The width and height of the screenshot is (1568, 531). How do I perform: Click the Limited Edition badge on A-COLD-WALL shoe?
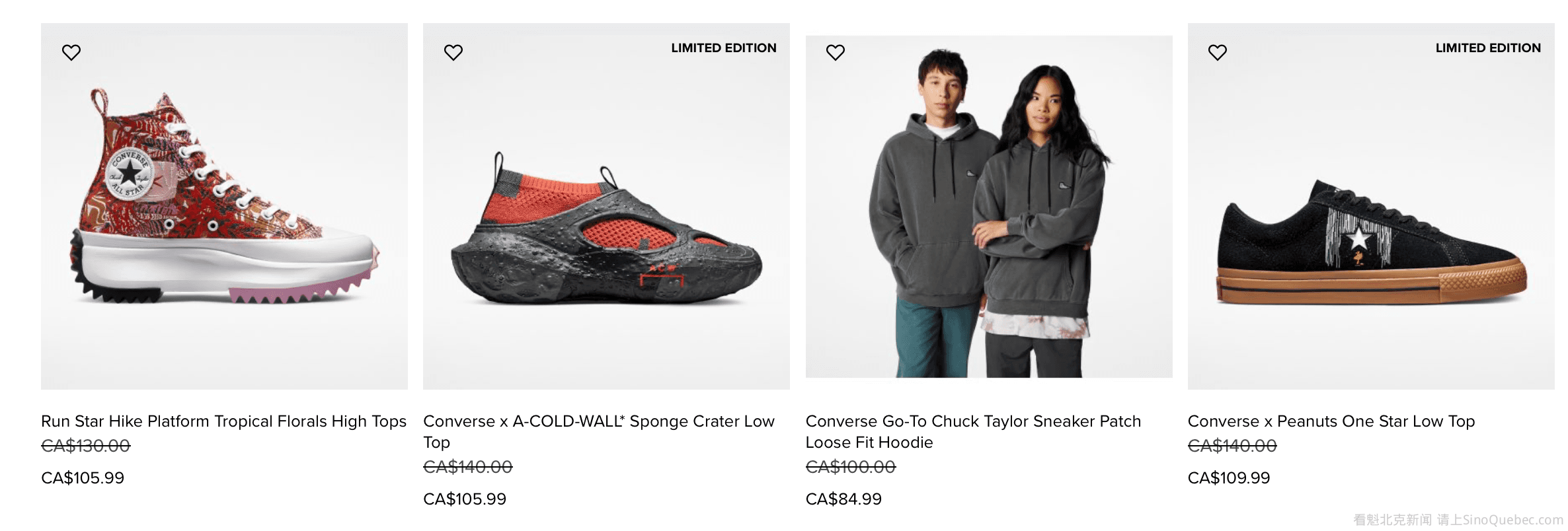point(724,48)
